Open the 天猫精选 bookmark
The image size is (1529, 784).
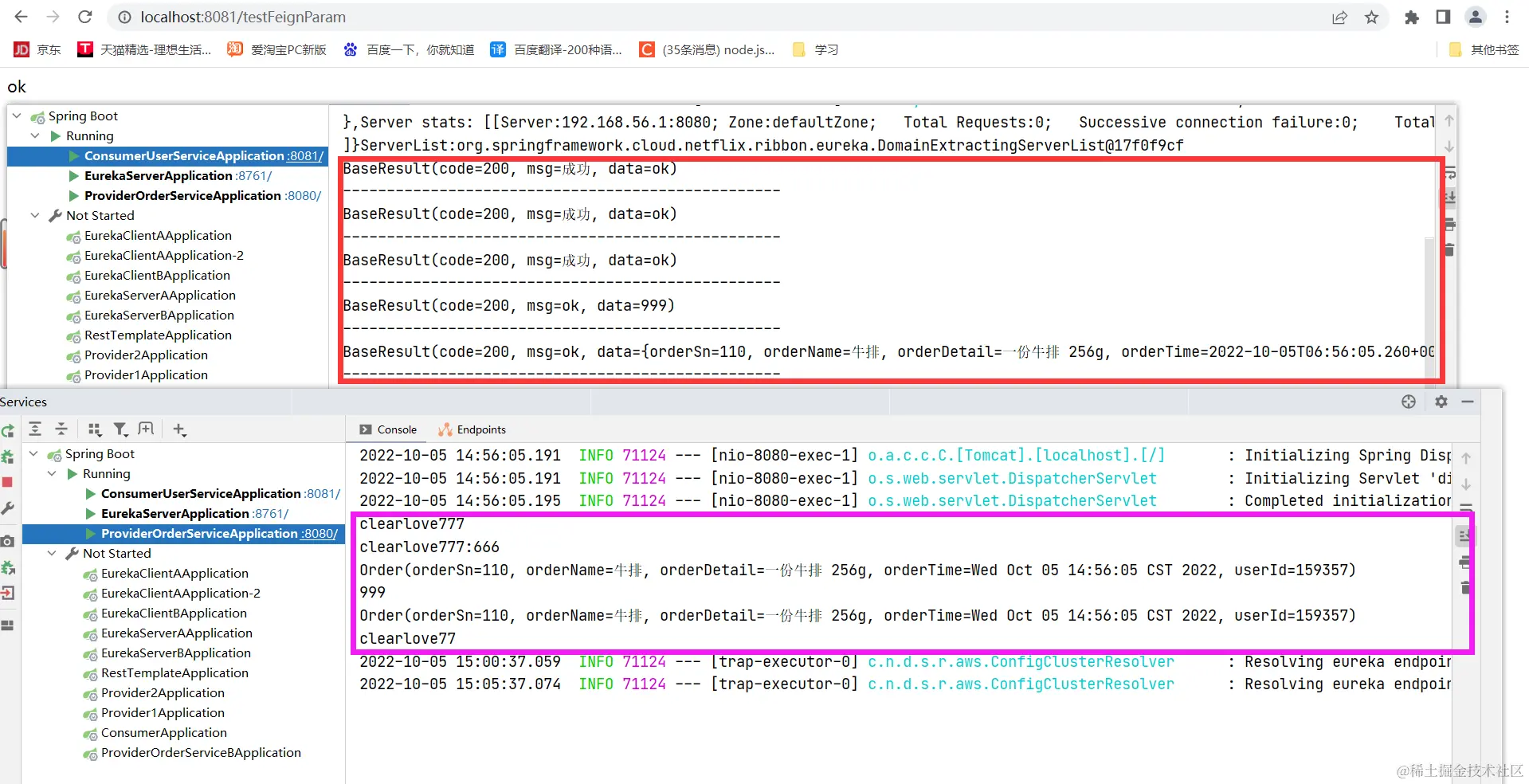pyautogui.click(x=144, y=49)
